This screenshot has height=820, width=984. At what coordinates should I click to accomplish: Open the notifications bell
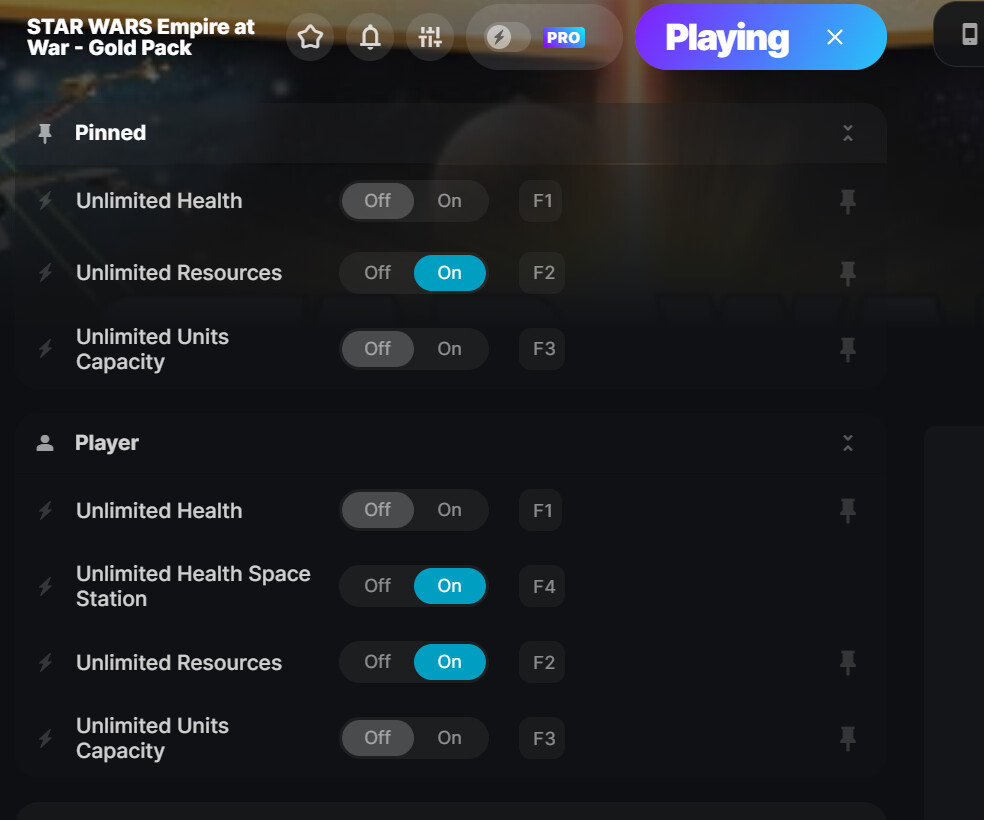pos(370,37)
